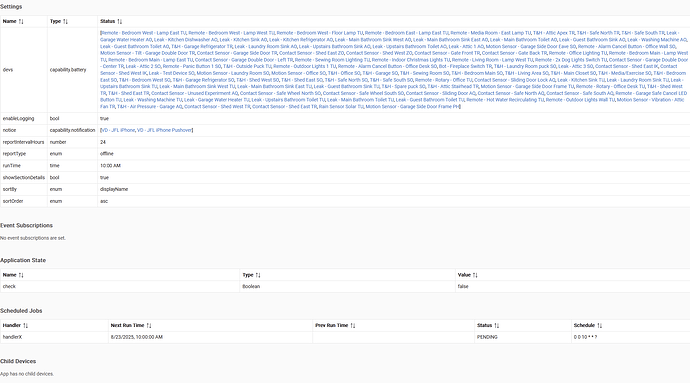Sort Application State by Name arrows
This screenshot has height=383, width=690.
point(21,275)
